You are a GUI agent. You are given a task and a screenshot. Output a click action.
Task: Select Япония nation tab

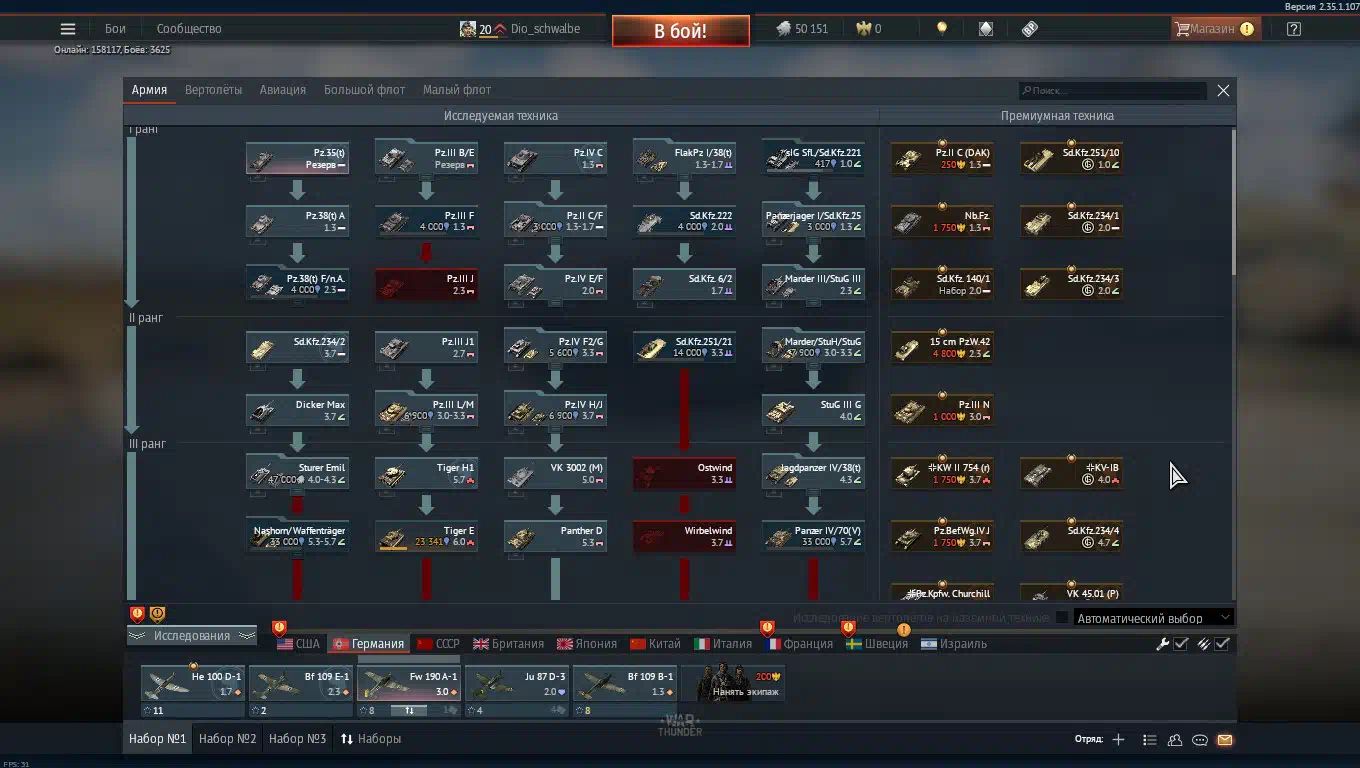pyautogui.click(x=587, y=644)
